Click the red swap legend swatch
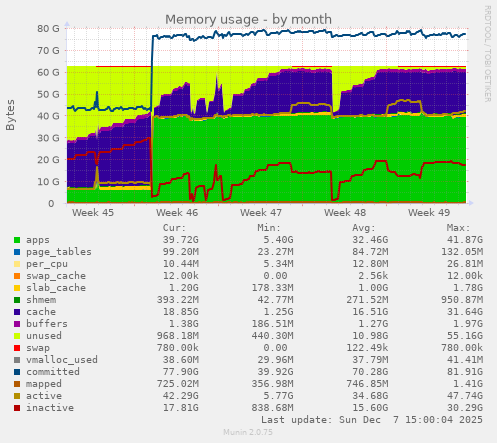This screenshot has width=497, height=443. coord(17,348)
